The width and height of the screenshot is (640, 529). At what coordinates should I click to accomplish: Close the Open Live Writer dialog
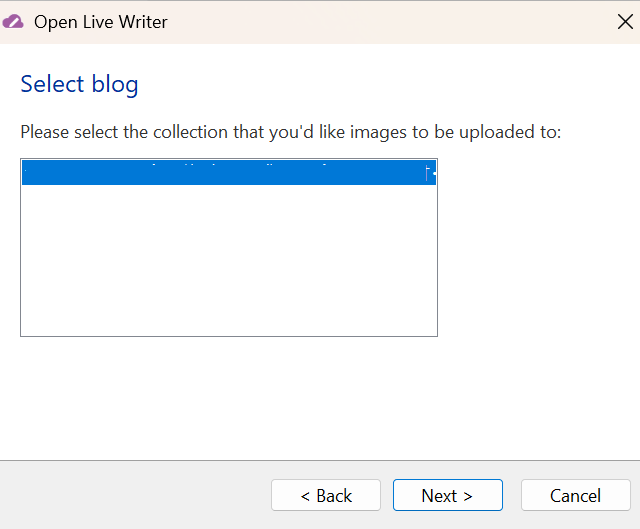coord(624,22)
